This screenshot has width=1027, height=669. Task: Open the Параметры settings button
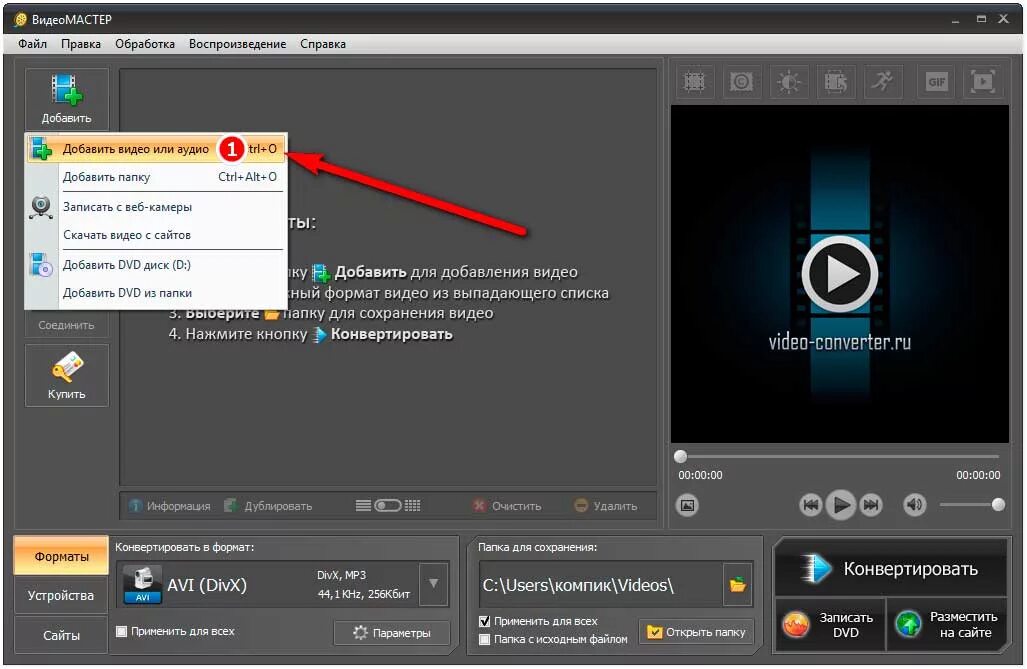(392, 633)
